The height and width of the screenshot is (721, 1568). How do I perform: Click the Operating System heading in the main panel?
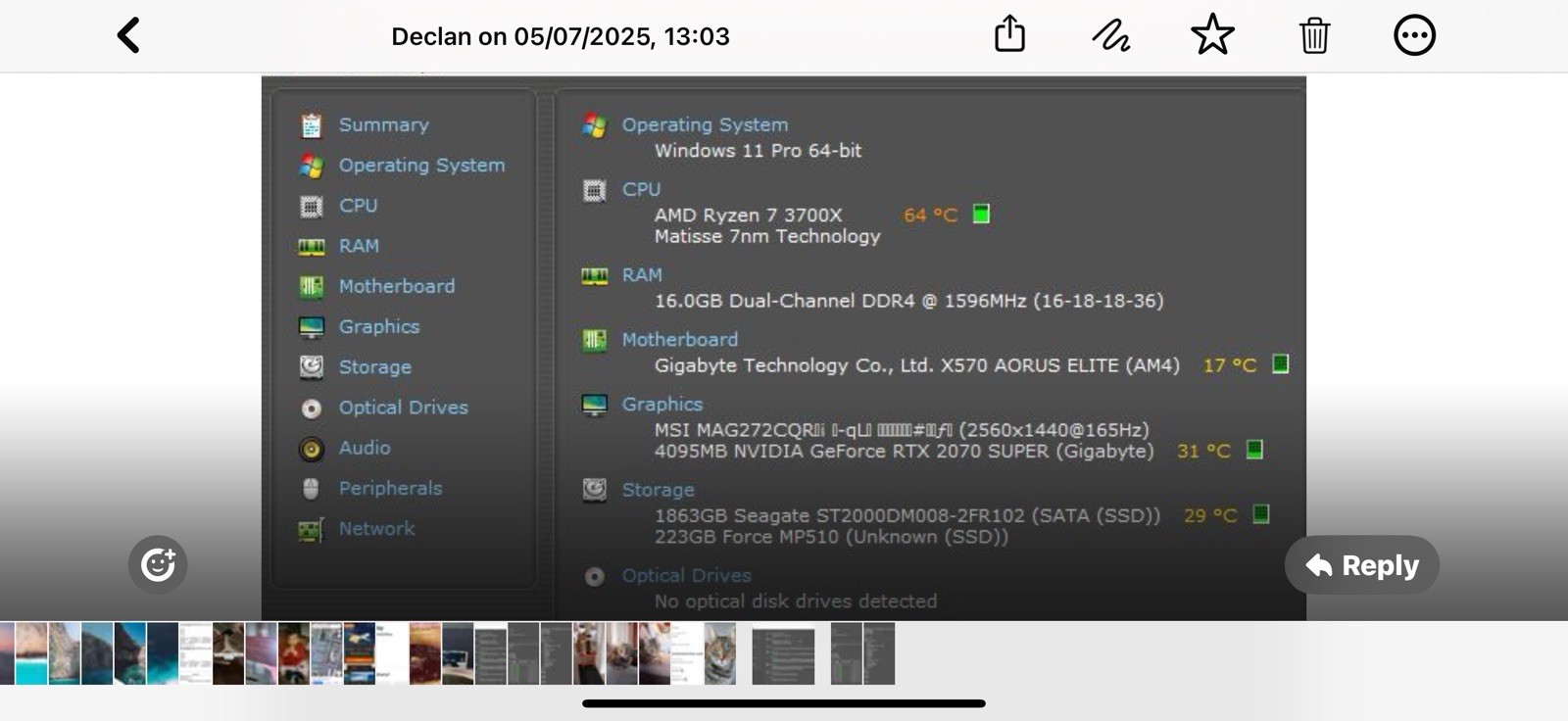705,125
